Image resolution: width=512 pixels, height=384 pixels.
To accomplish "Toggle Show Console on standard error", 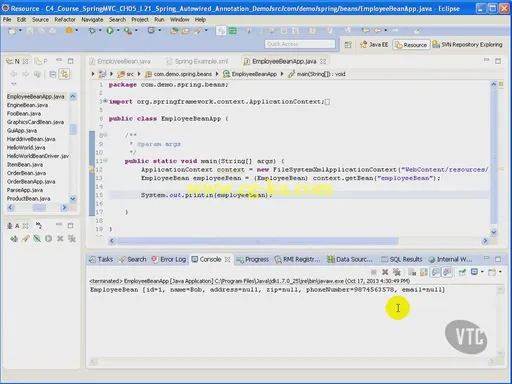I will click(x=447, y=272).
